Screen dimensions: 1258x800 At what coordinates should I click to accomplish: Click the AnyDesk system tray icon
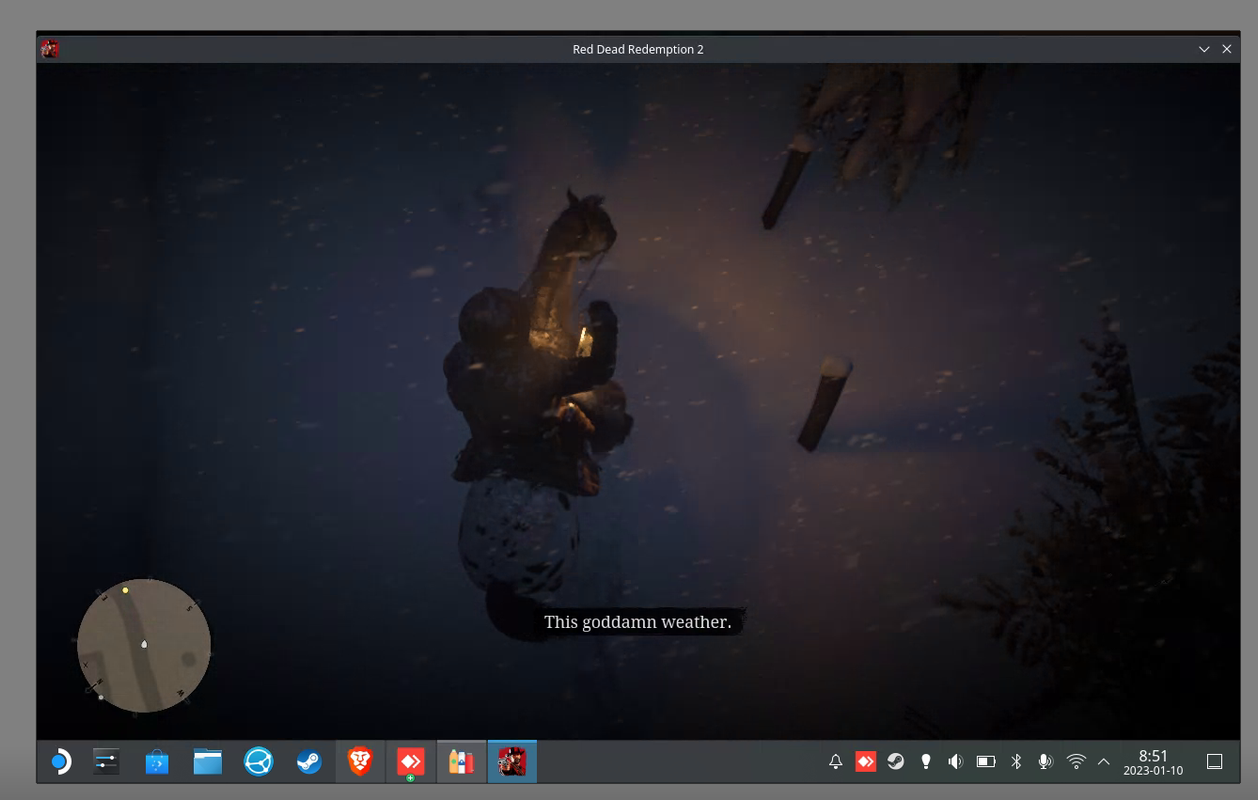coord(866,762)
